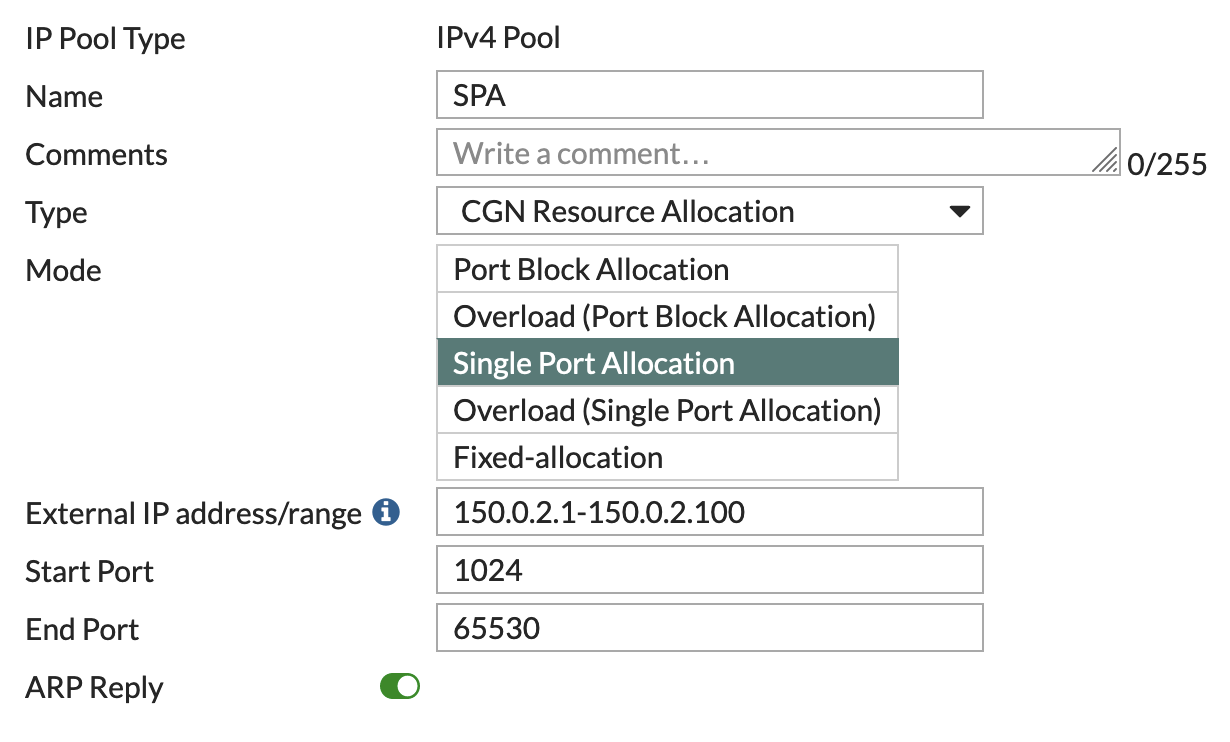1230x742 pixels.
Task: Click the IP Pool Type label
Action: pos(105,39)
